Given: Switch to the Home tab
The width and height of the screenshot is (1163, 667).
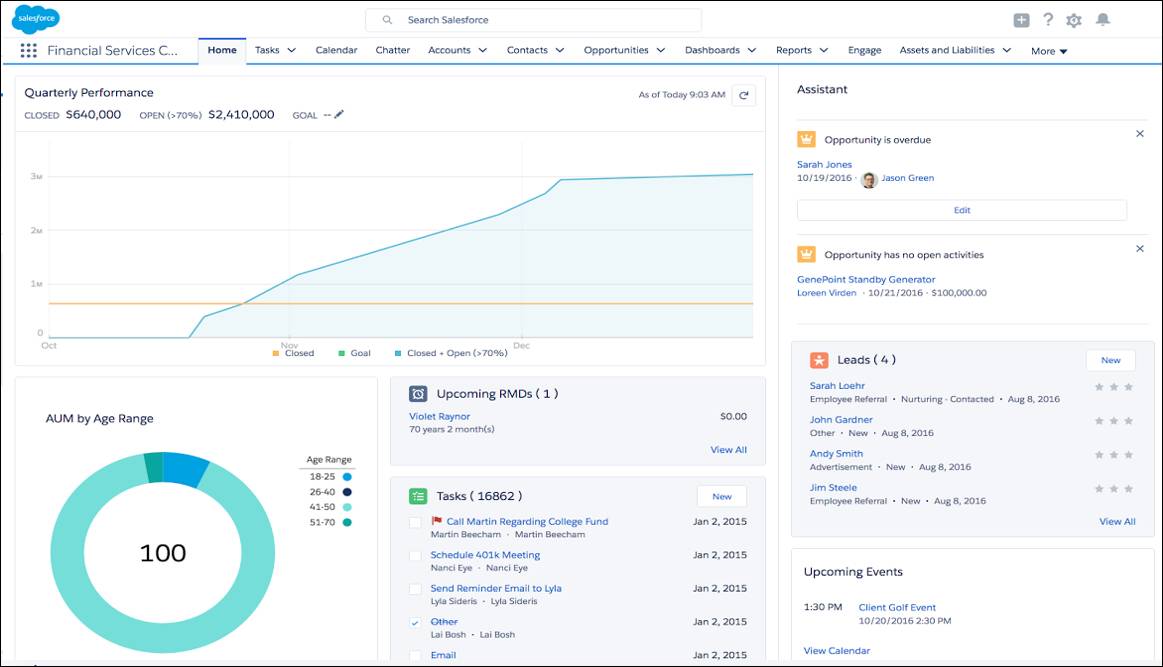Looking at the screenshot, I should [x=222, y=50].
